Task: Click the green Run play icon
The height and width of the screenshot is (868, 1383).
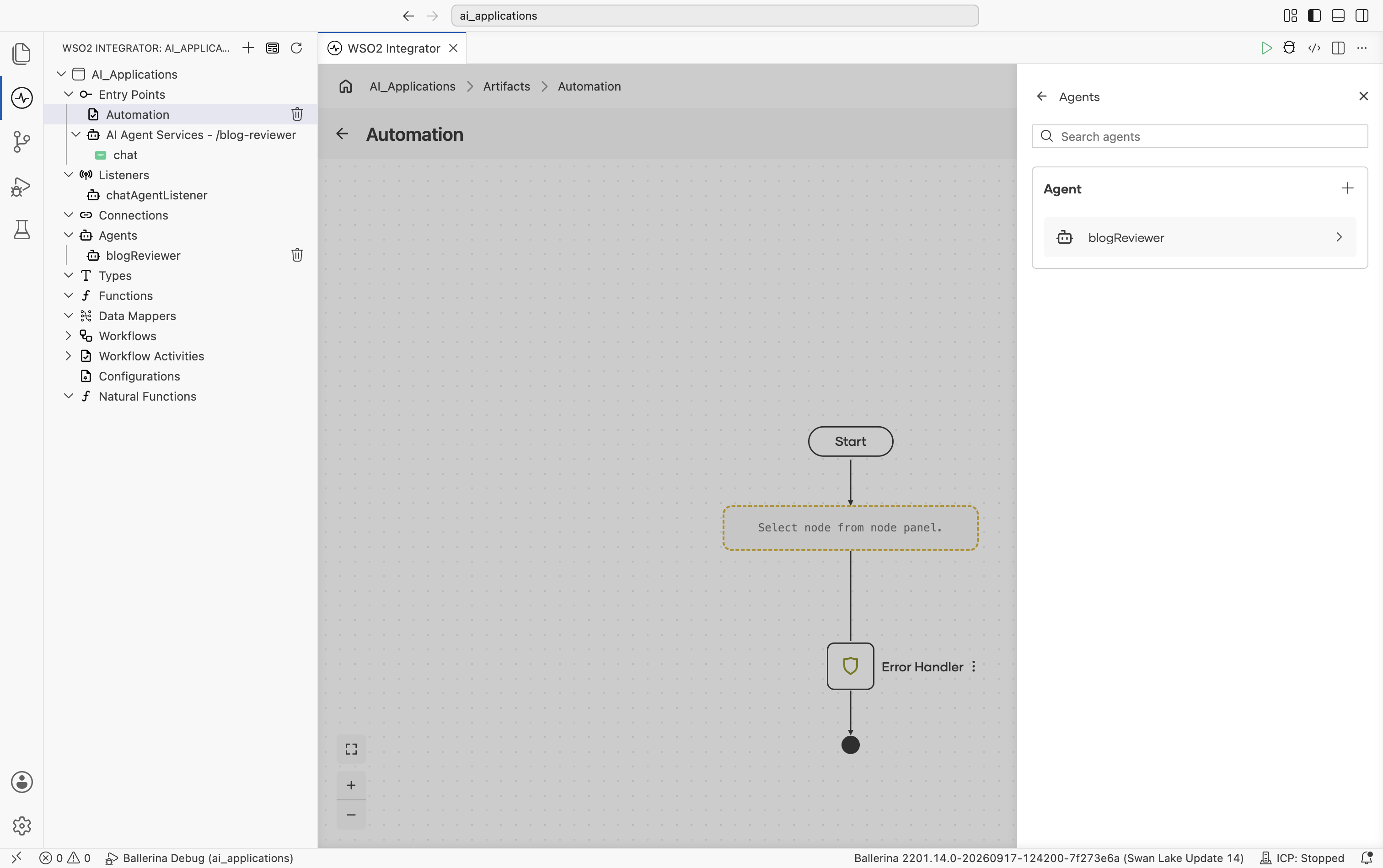Action: (1266, 48)
